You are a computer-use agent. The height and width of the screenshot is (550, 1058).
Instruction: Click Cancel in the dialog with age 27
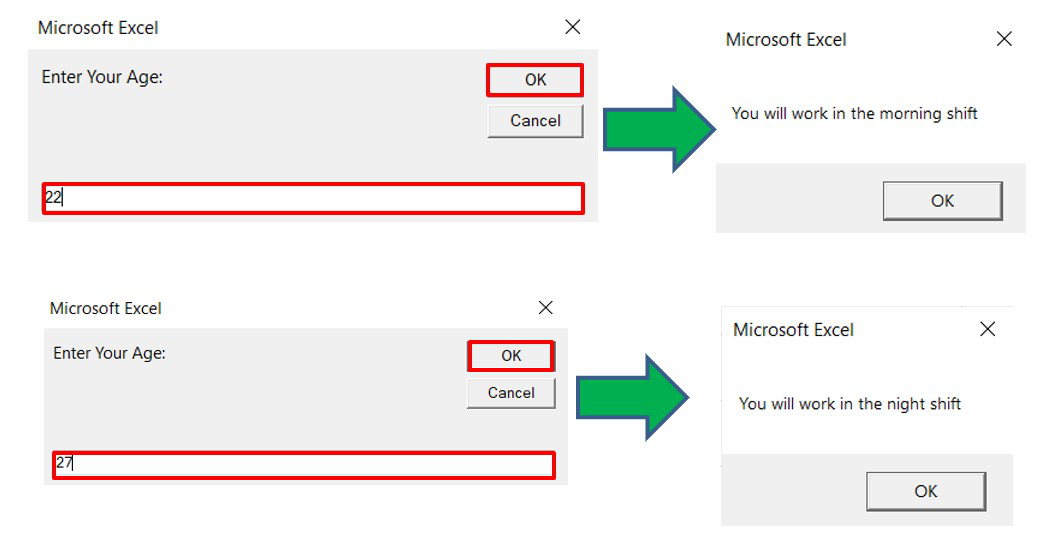click(x=511, y=393)
